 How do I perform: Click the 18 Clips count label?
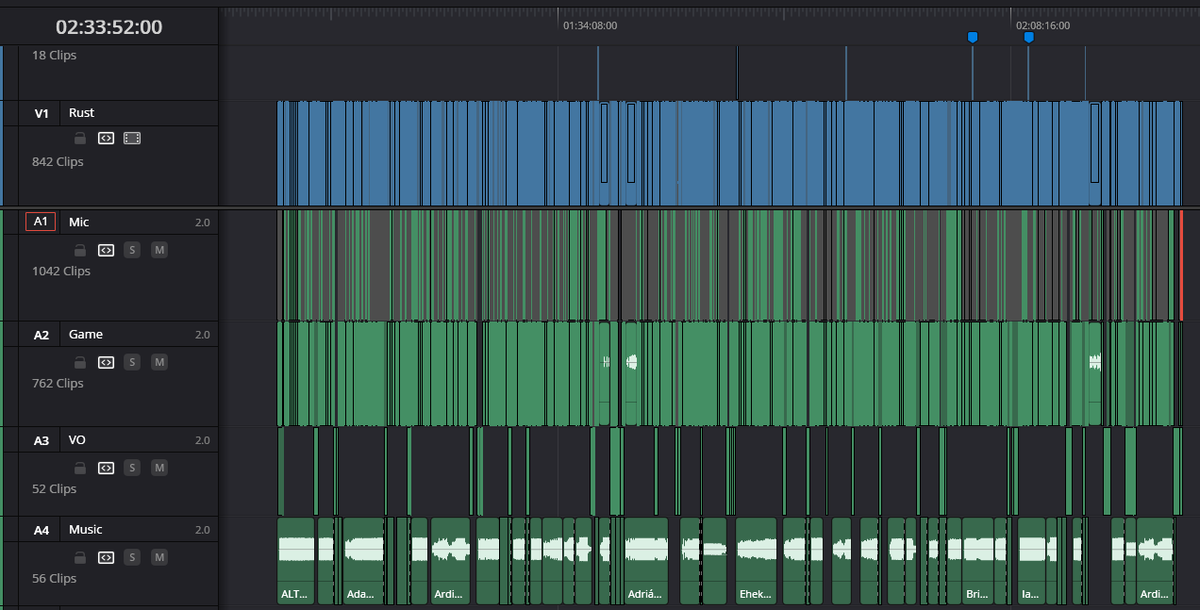(54, 56)
